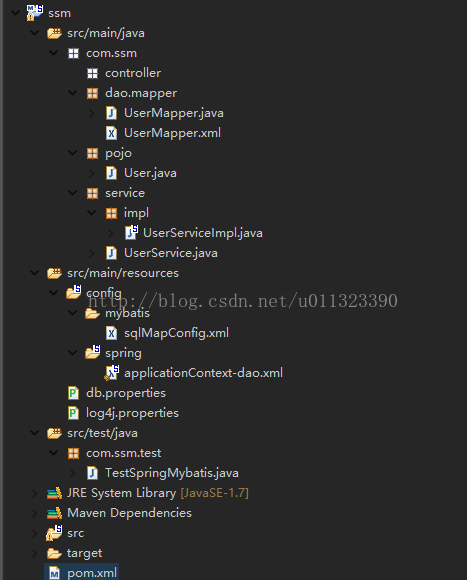Select the sqlMapConfig.xml label
The height and width of the screenshot is (580, 467).
(x=176, y=333)
